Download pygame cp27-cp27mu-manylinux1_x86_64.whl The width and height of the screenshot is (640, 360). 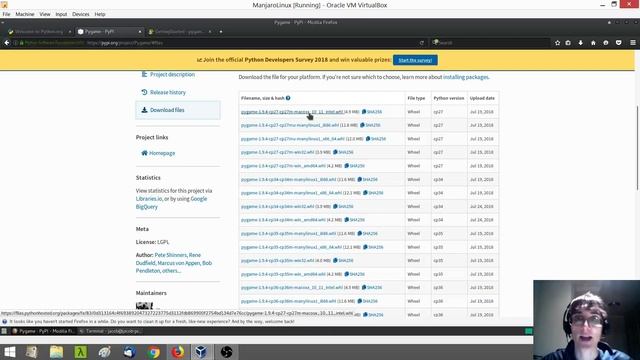tap(293, 139)
